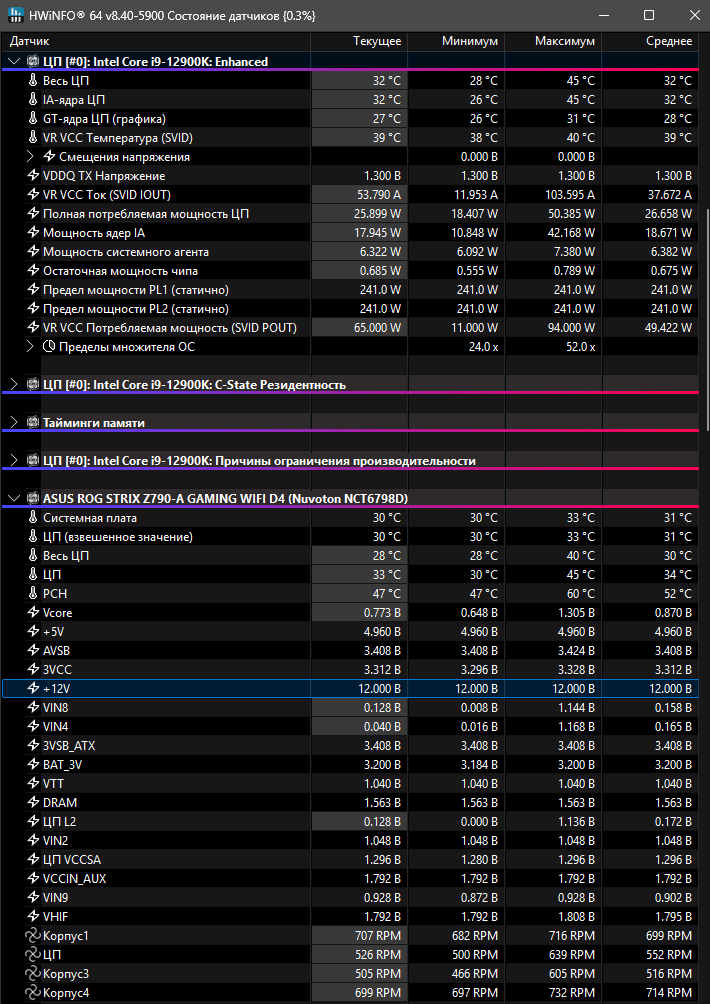710x1004 pixels.
Task: Click the 25.899 W current power value
Action: [377, 214]
